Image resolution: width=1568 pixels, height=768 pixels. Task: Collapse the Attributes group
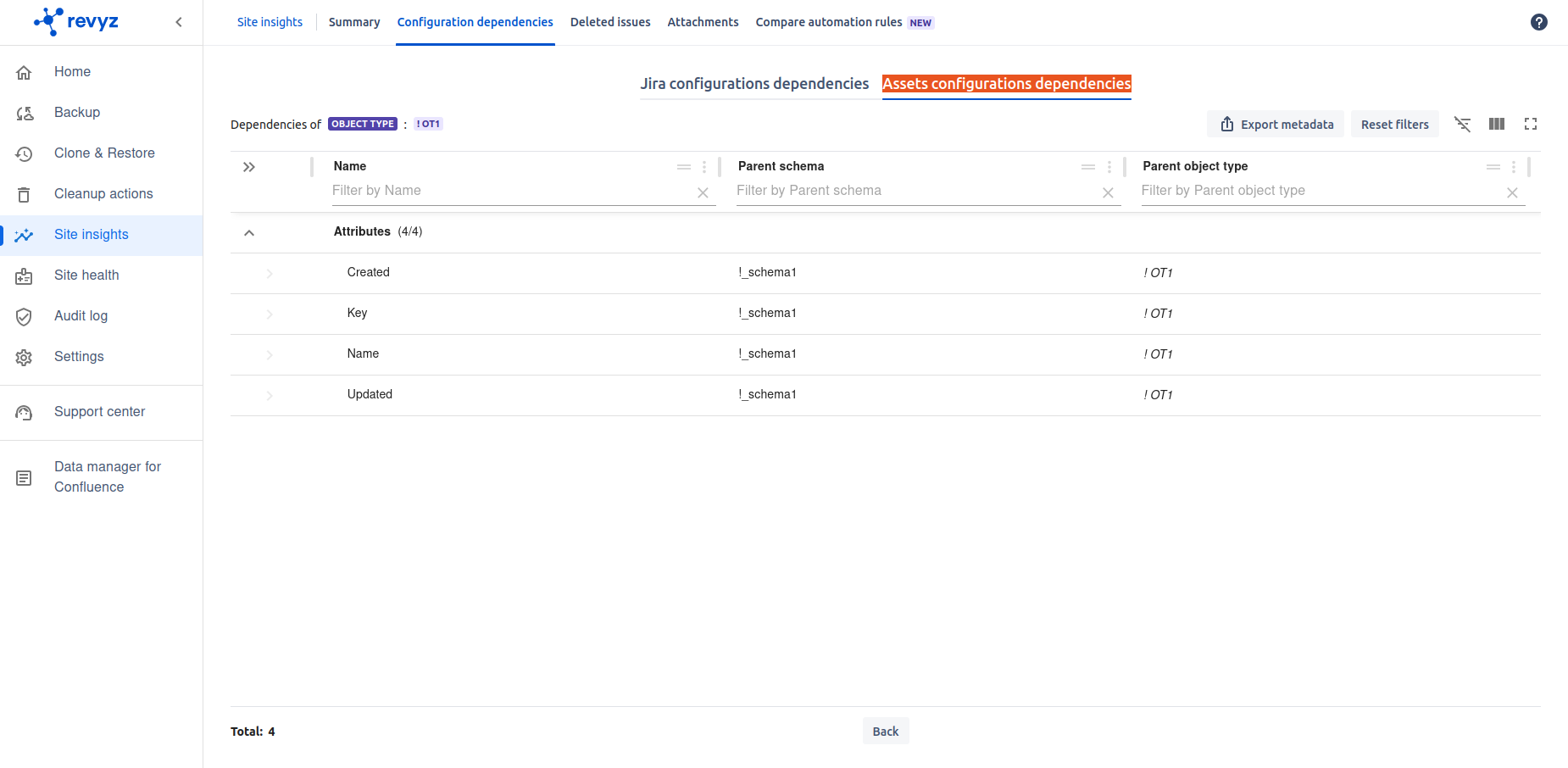249,233
